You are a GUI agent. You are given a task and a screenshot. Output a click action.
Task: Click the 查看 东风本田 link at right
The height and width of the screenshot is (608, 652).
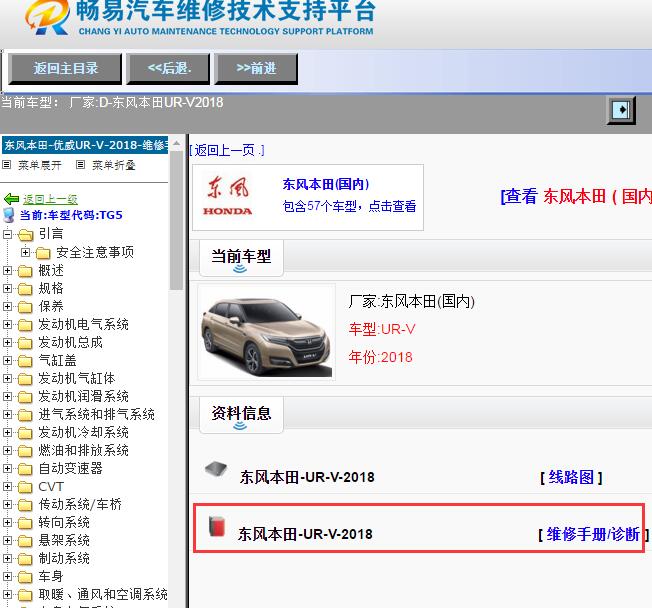click(x=576, y=196)
